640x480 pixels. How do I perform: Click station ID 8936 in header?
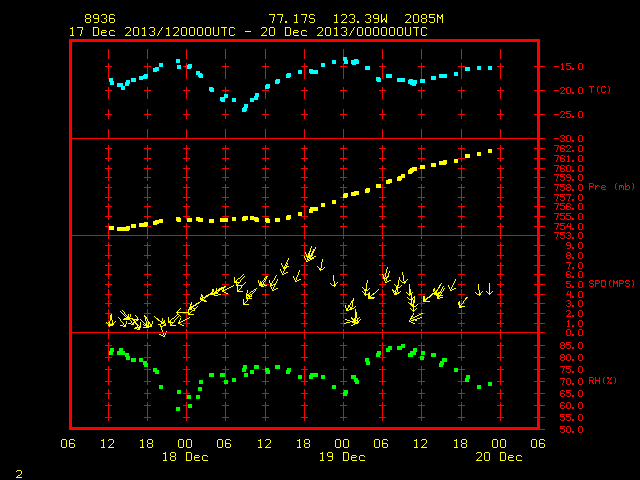100,19
